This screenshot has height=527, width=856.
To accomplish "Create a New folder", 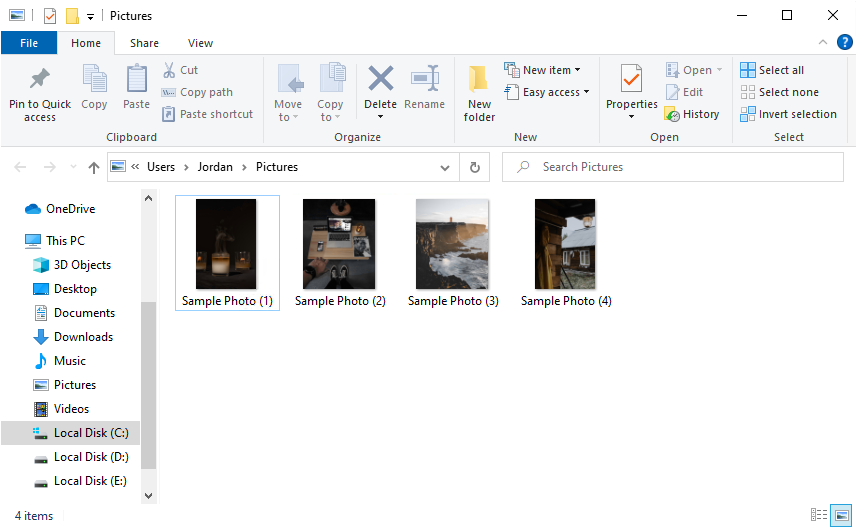I will coord(479,93).
